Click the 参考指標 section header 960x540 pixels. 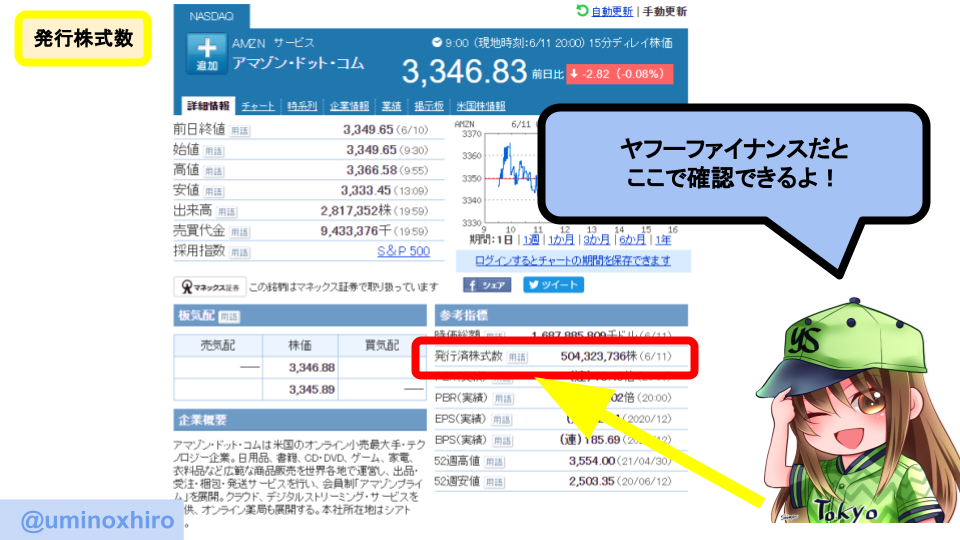[561, 315]
